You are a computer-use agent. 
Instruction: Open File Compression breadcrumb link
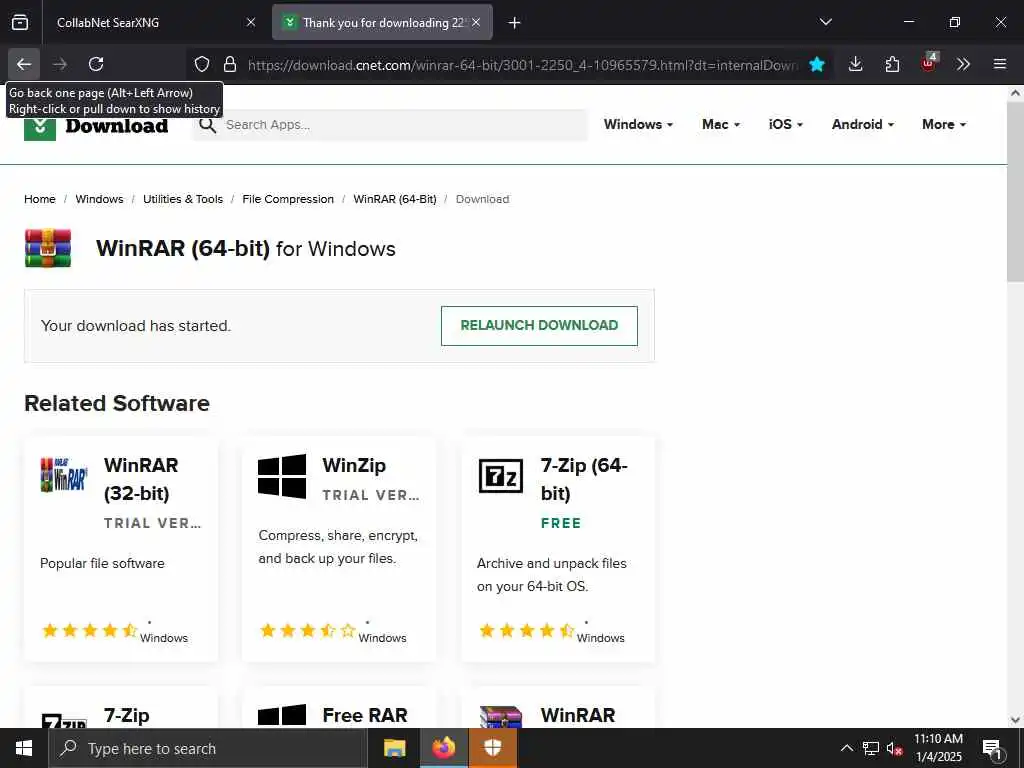point(288,199)
